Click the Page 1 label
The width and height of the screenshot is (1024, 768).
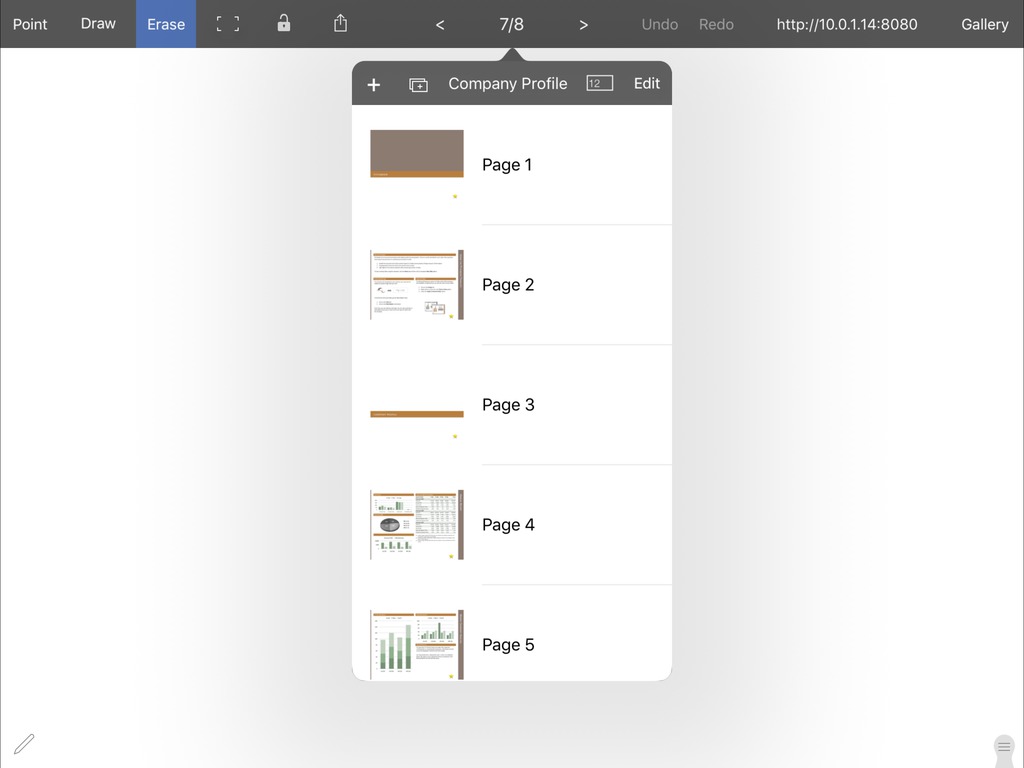[x=507, y=165]
